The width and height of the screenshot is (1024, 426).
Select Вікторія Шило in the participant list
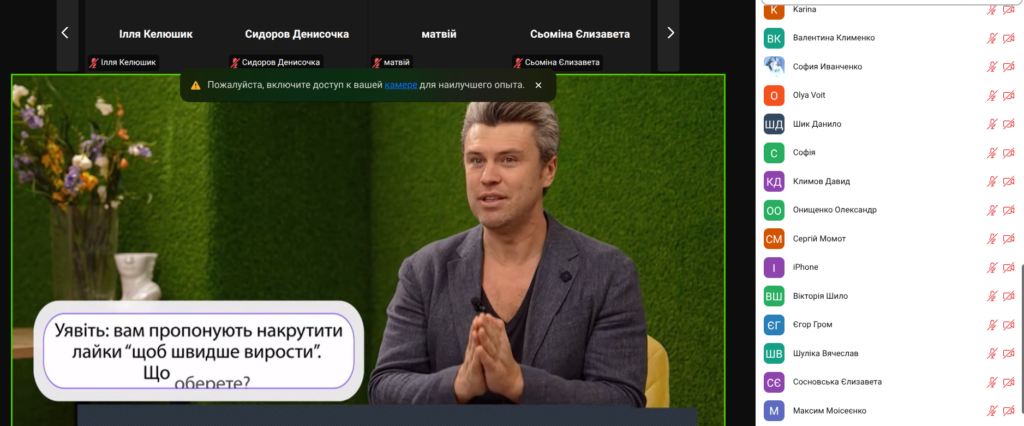tap(819, 296)
